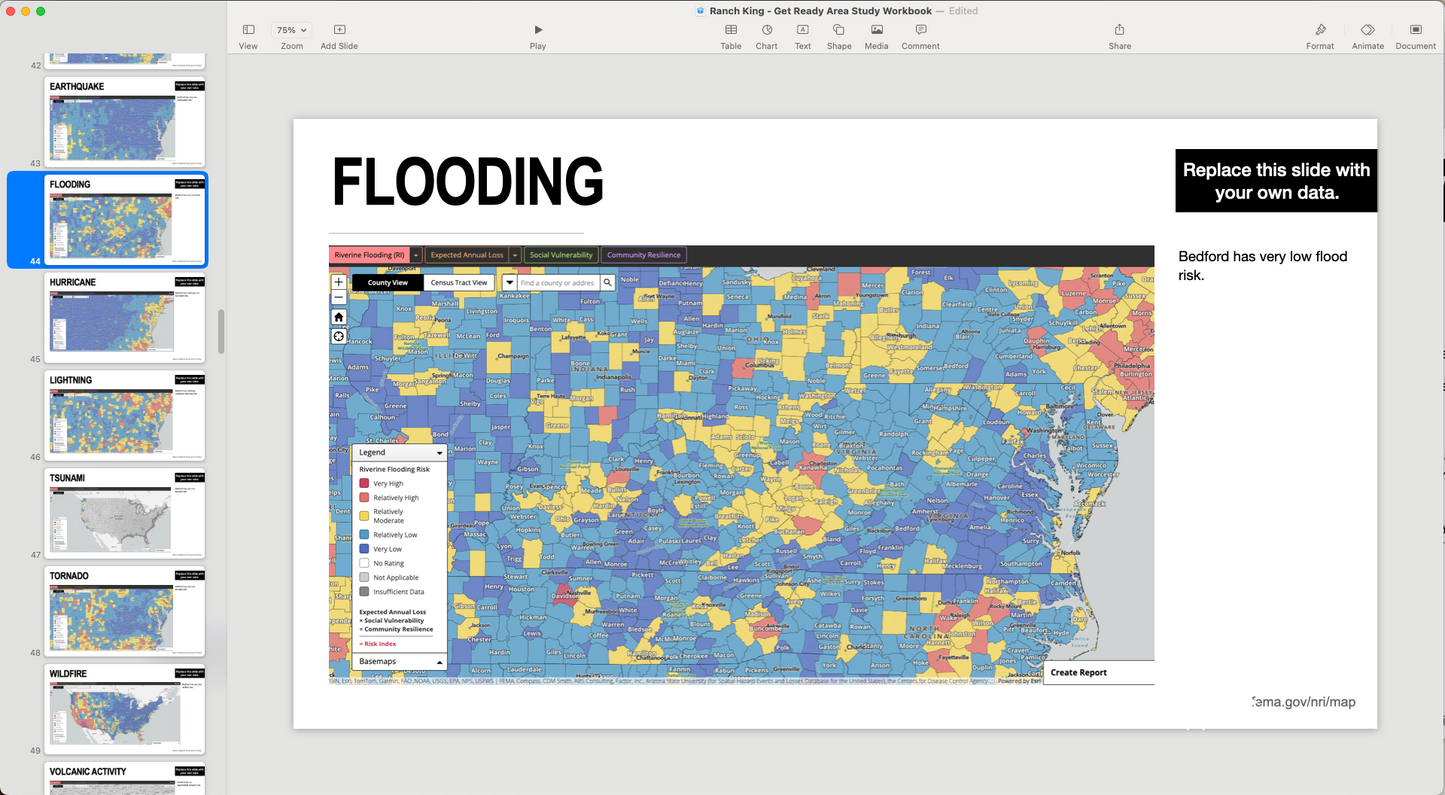The image size is (1445, 795).
Task: Click 'Replace this slide with your own data' box
Action: point(1276,181)
